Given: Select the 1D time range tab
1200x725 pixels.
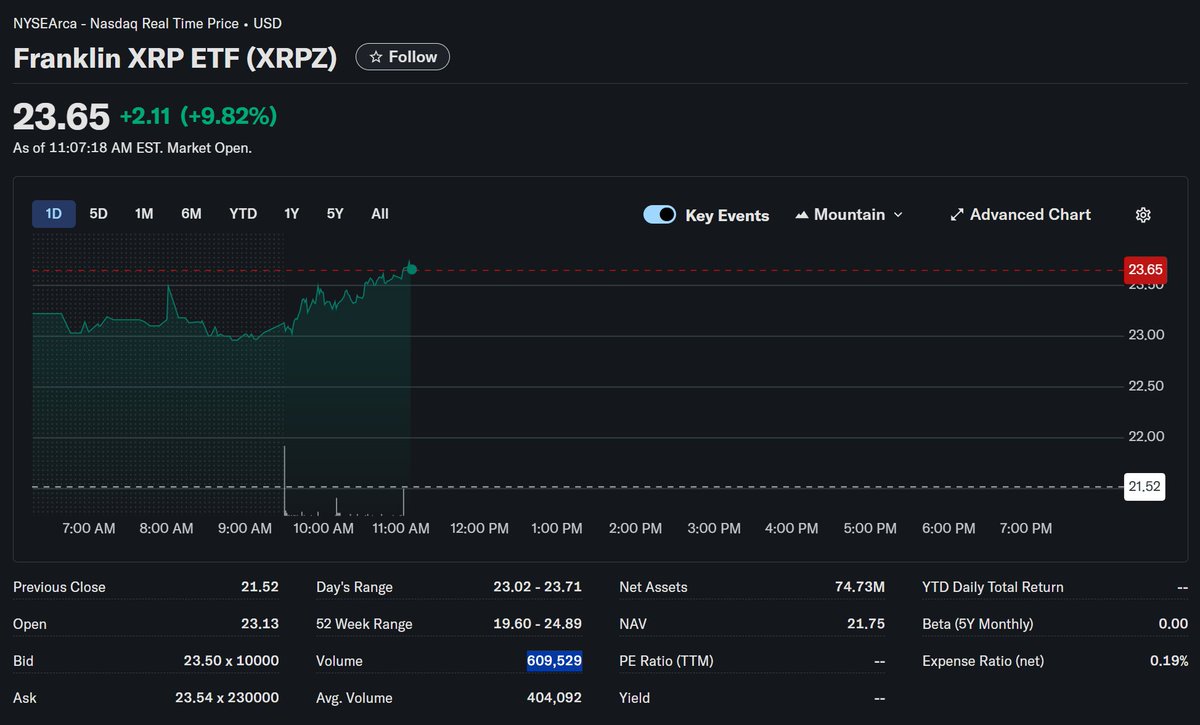Looking at the screenshot, I should click(x=54, y=214).
